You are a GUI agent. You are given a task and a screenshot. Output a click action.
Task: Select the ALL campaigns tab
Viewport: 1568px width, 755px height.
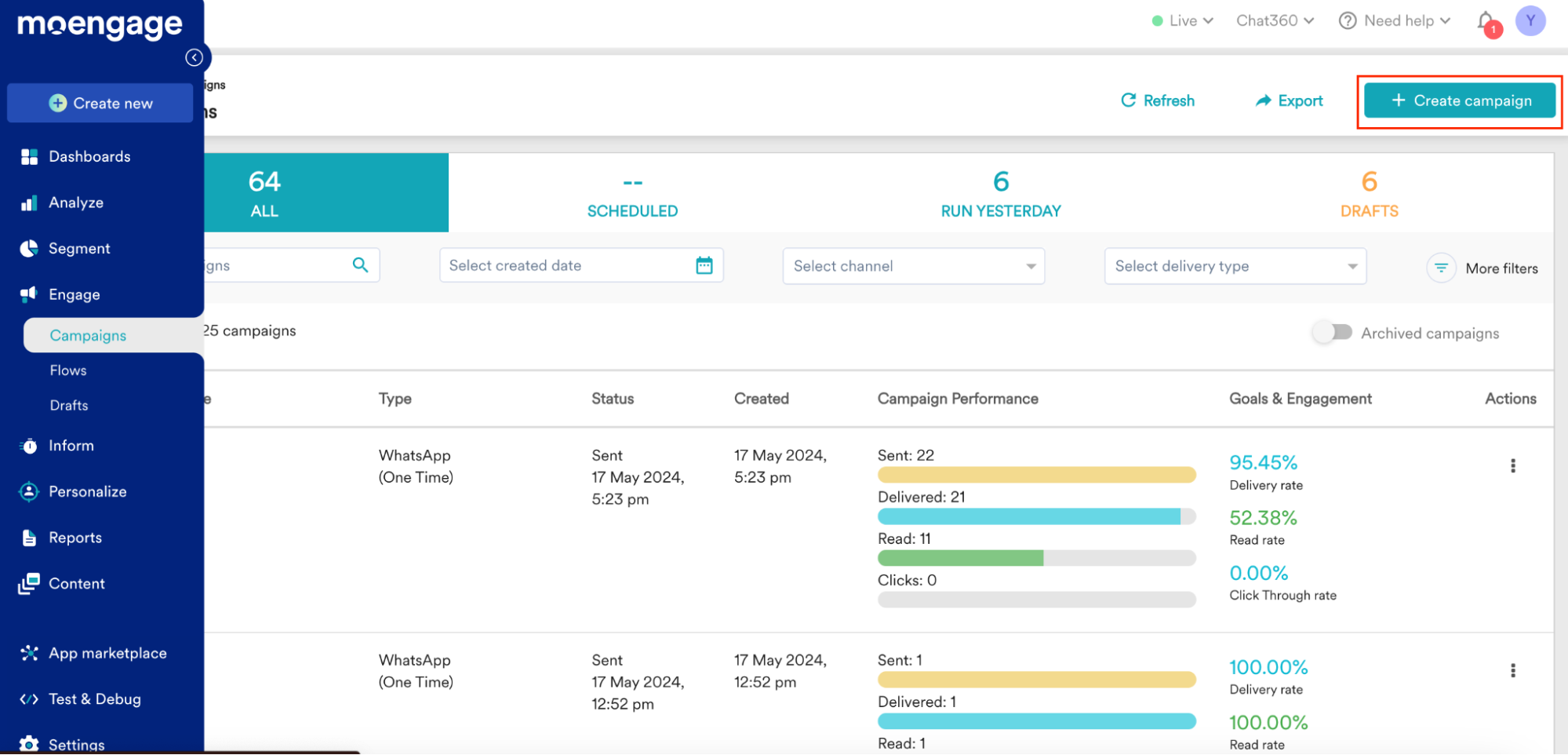[326, 192]
